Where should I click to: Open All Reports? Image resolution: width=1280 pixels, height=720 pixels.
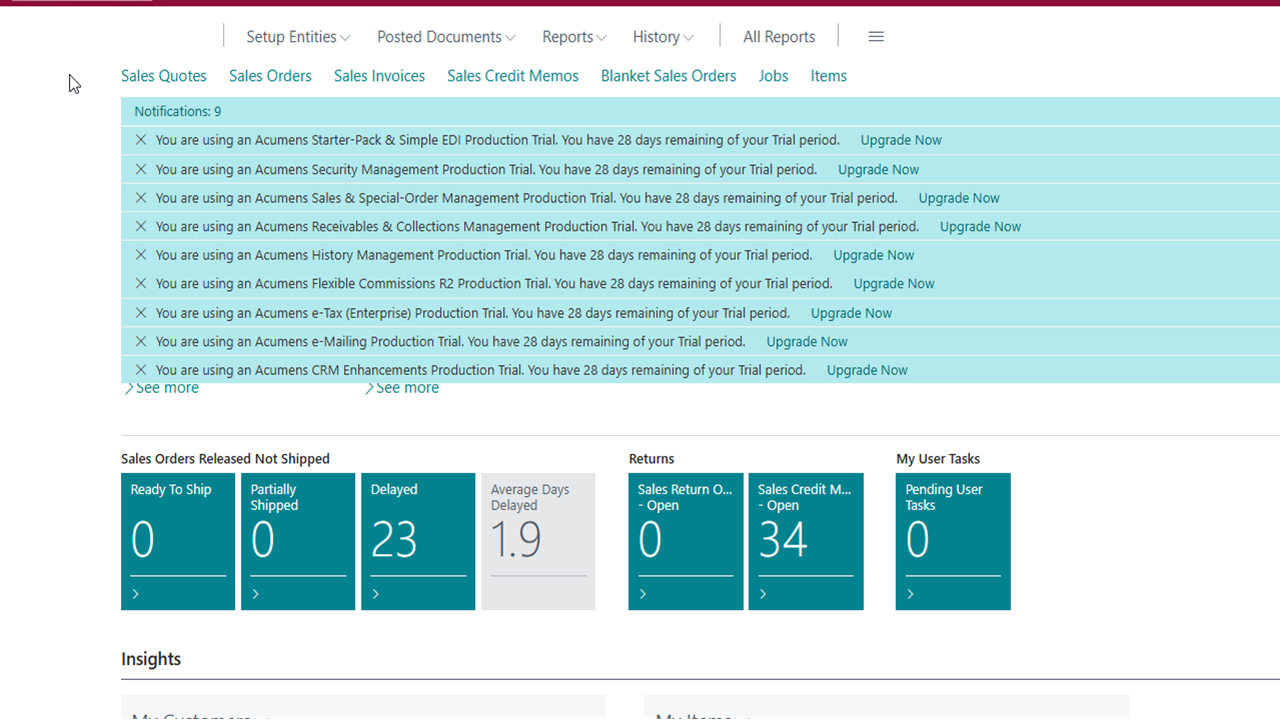(x=779, y=37)
